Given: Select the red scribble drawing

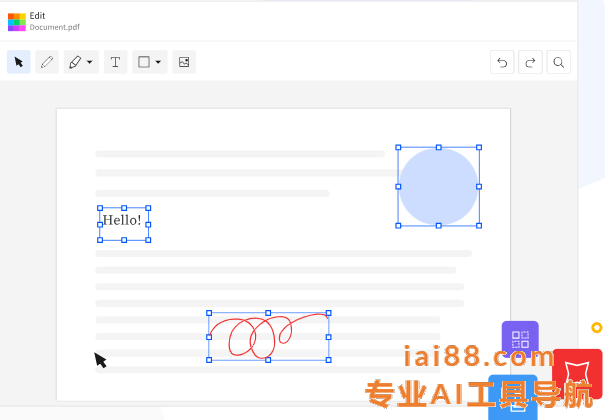Looking at the screenshot, I should click(268, 335).
